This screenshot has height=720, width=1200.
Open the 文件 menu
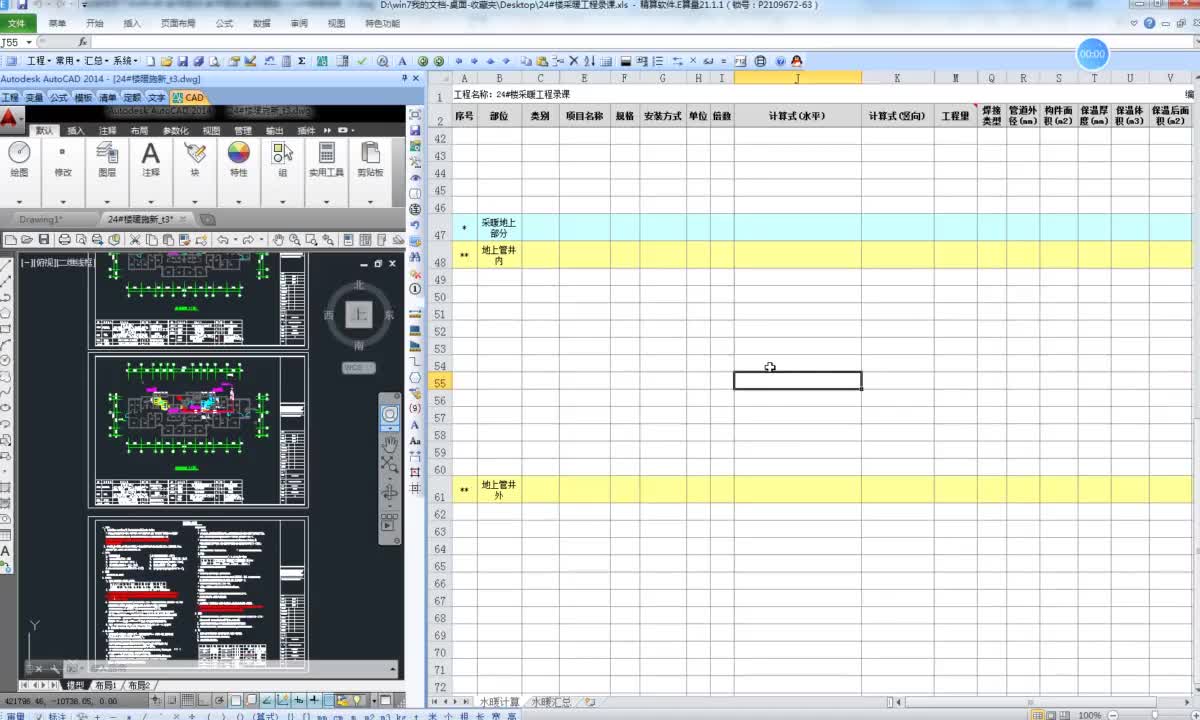click(x=17, y=23)
